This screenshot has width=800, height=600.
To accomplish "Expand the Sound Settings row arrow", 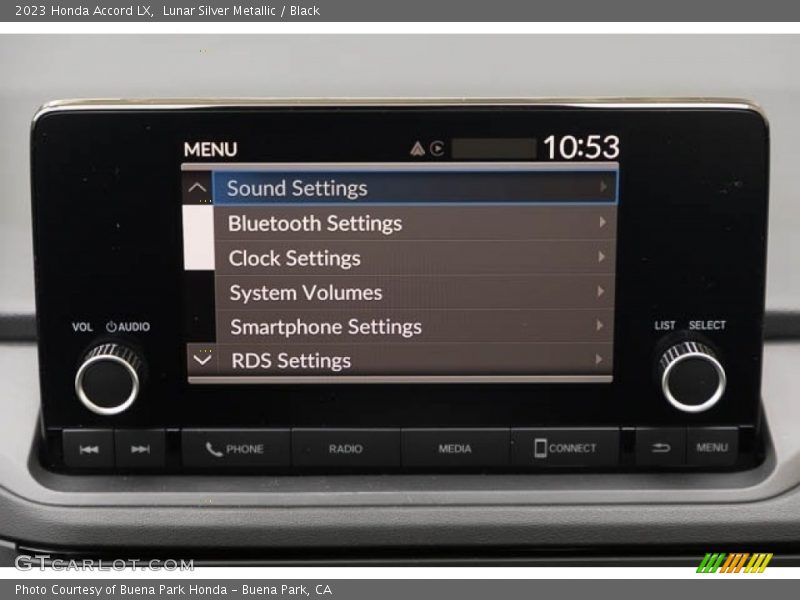I will click(x=603, y=187).
